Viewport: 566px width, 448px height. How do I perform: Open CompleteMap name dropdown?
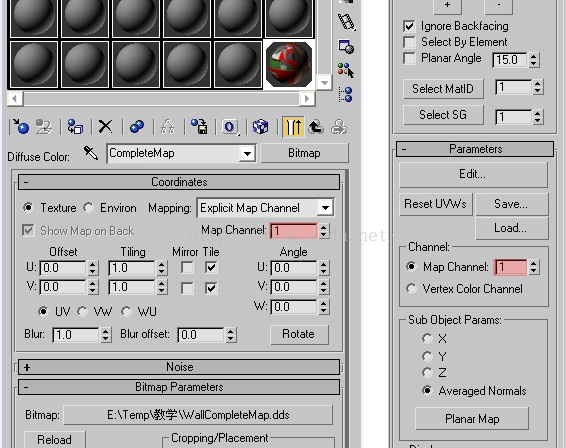coord(181,153)
